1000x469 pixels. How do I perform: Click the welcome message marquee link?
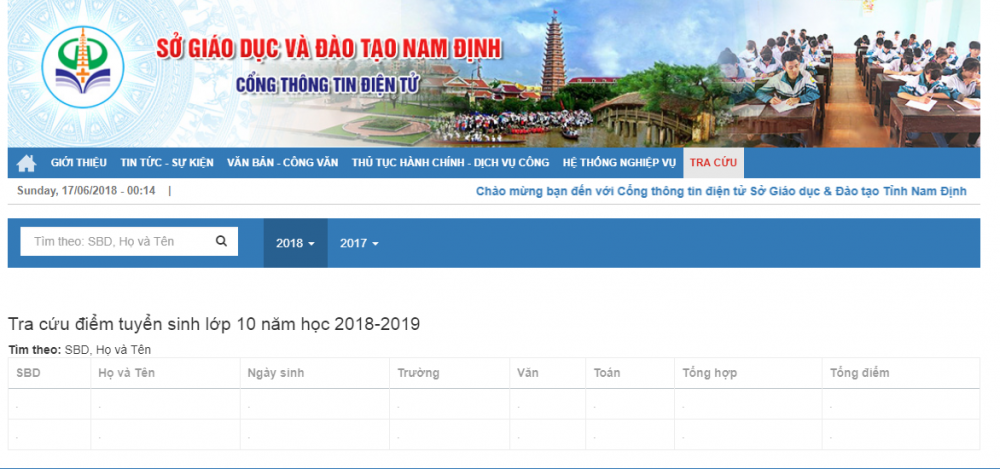coord(720,191)
